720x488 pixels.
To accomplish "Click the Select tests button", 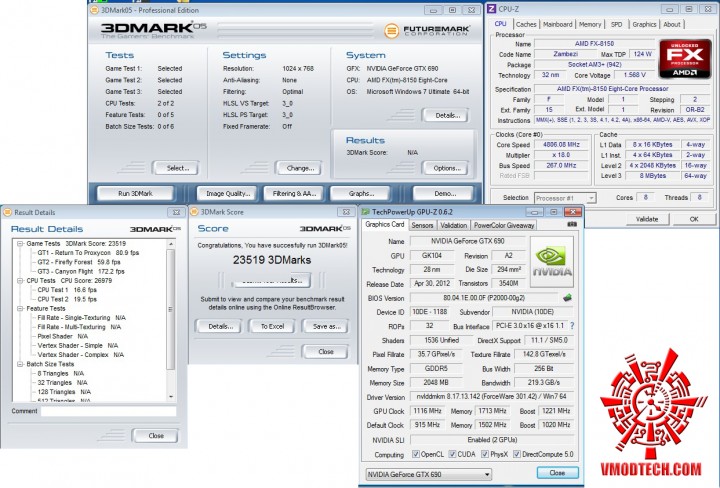I will tap(177, 168).
